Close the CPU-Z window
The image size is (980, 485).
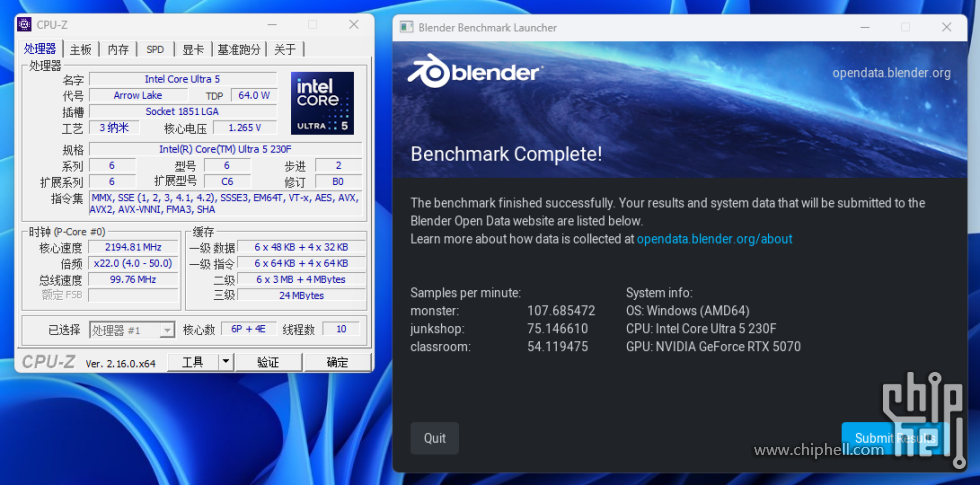coord(353,24)
